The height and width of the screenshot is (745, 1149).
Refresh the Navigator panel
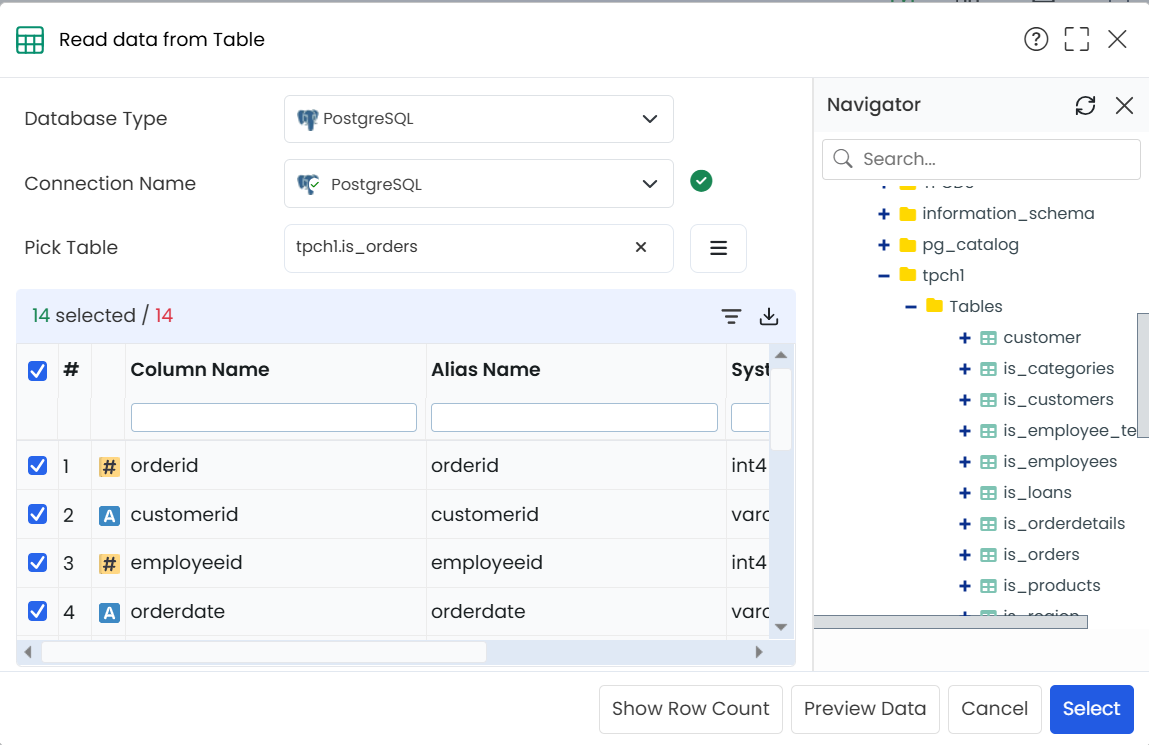tap(1085, 105)
